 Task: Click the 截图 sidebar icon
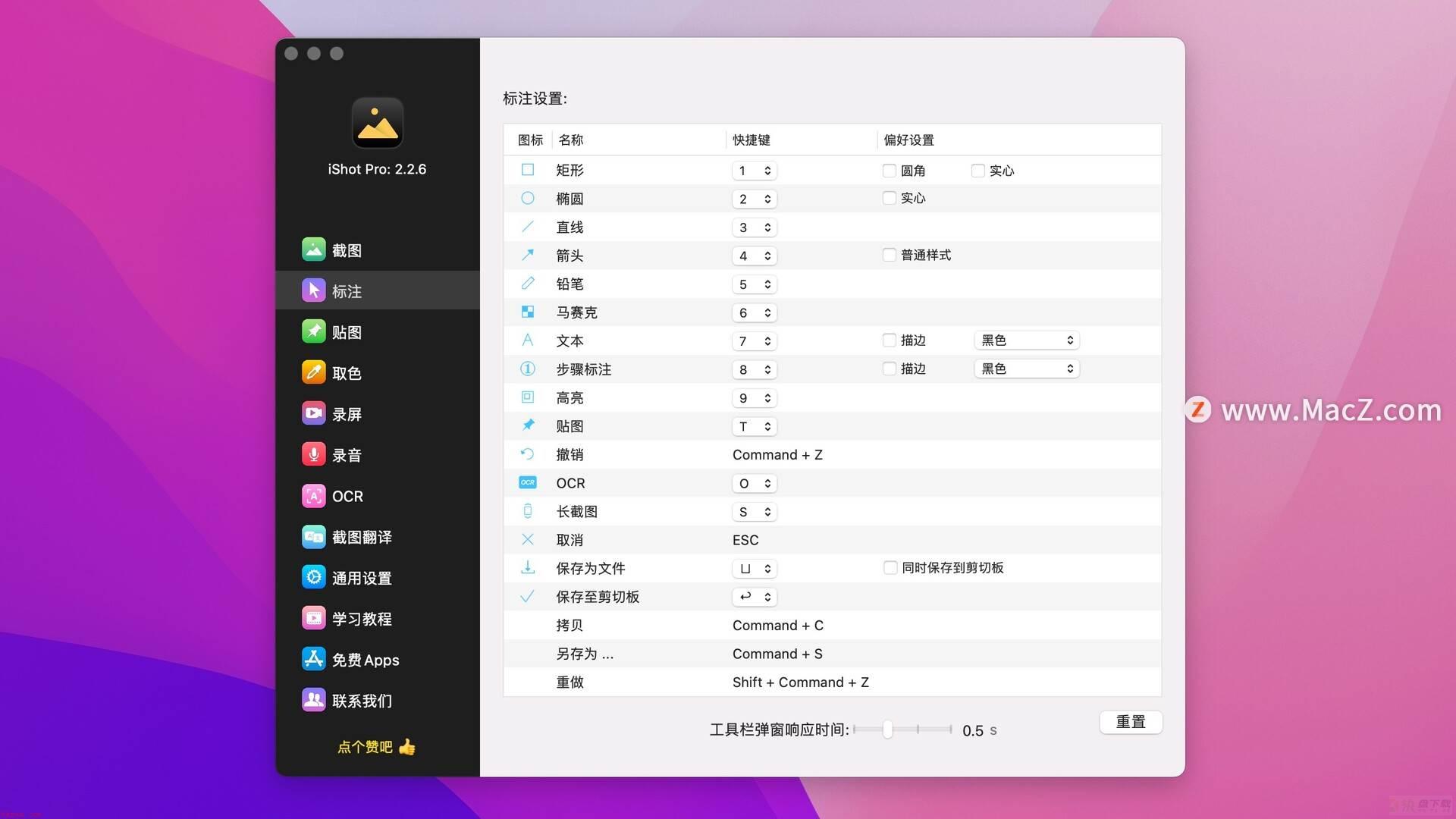pyautogui.click(x=314, y=249)
